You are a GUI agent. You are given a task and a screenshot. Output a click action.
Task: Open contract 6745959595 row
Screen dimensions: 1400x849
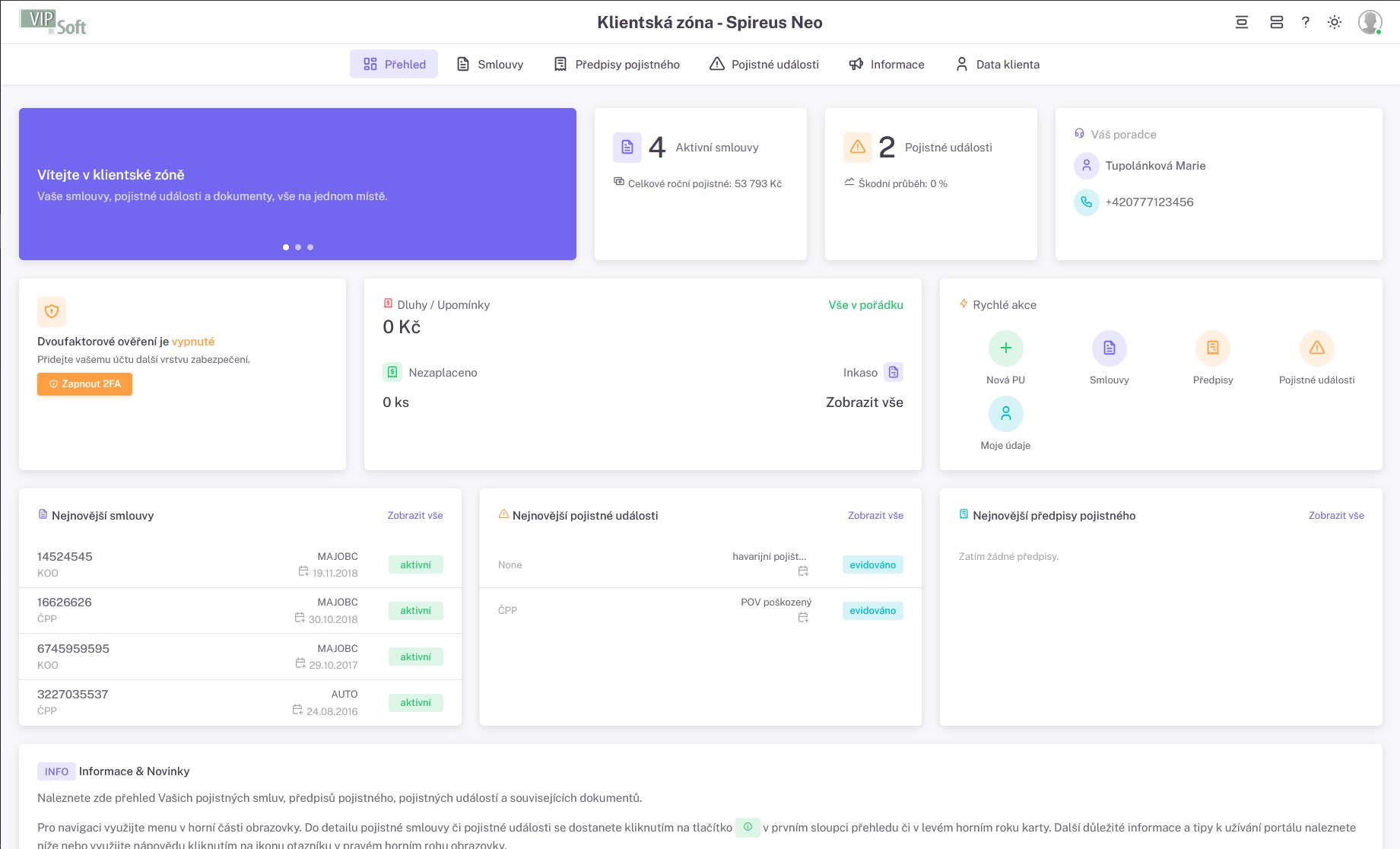[x=240, y=657]
